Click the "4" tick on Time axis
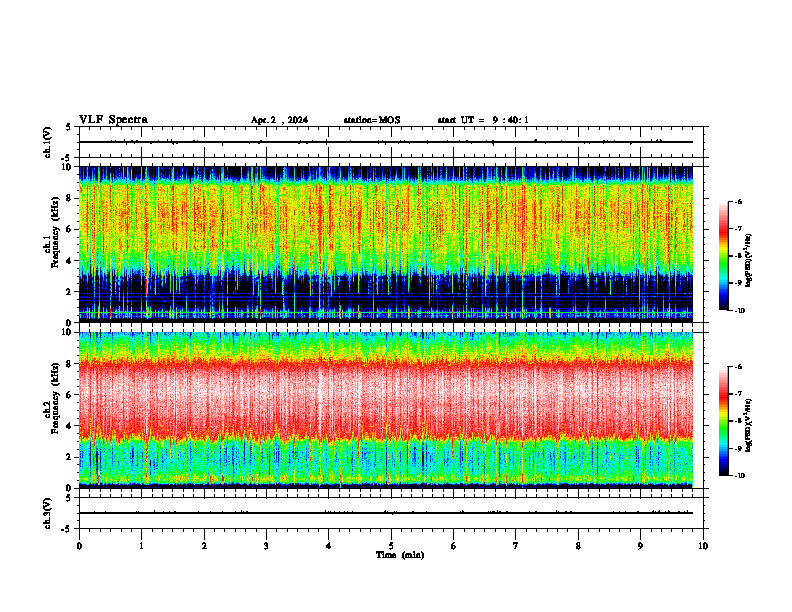The height and width of the screenshot is (612, 792). [329, 546]
